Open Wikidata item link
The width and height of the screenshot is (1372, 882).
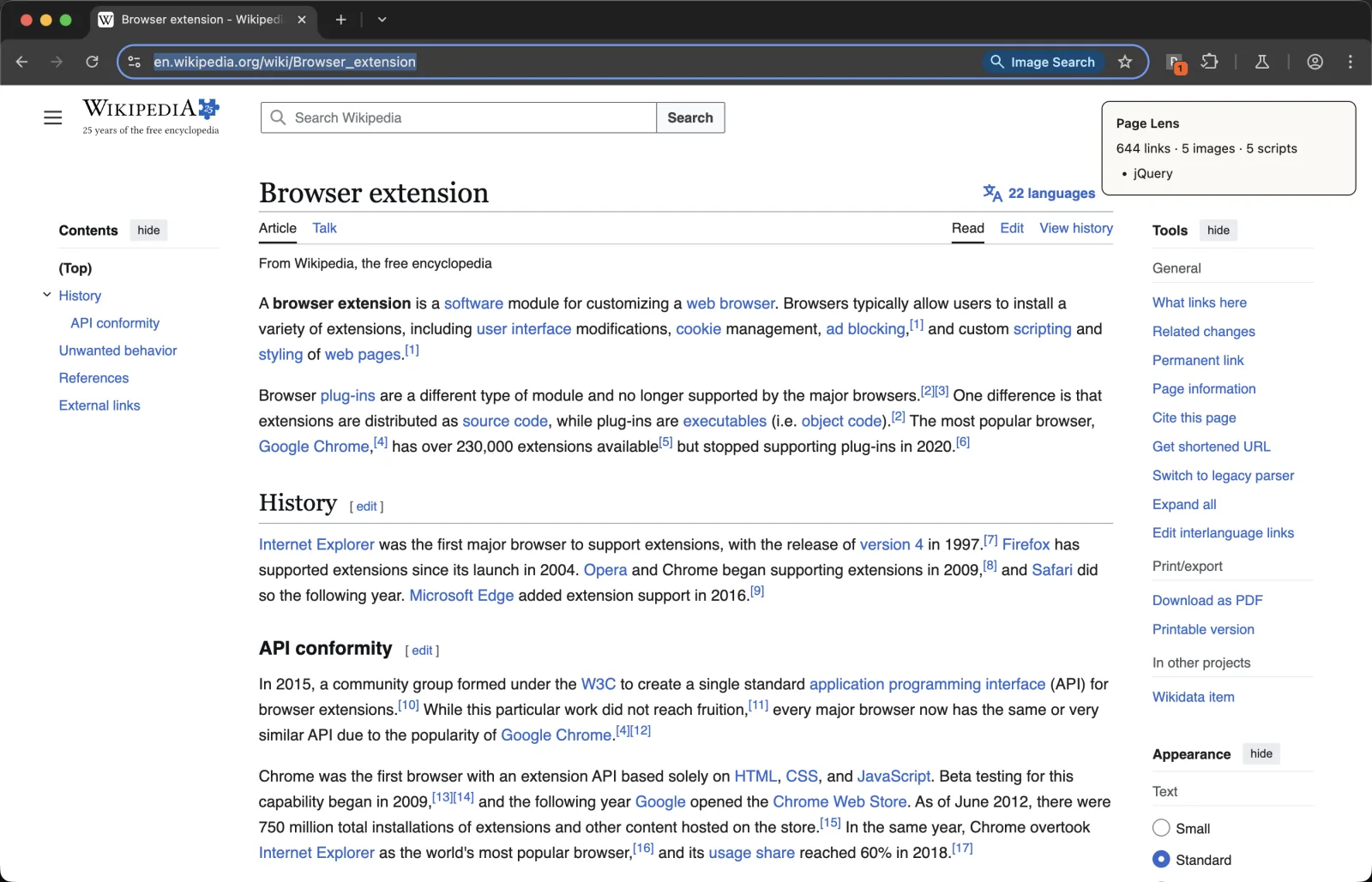[1194, 697]
